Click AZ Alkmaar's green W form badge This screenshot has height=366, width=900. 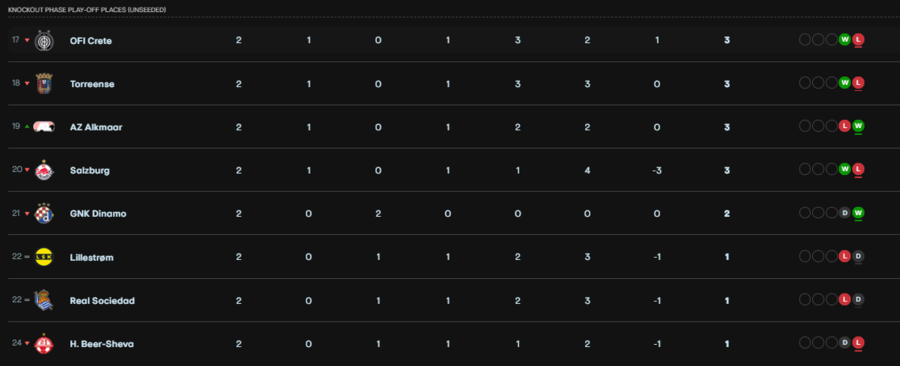coord(858,126)
